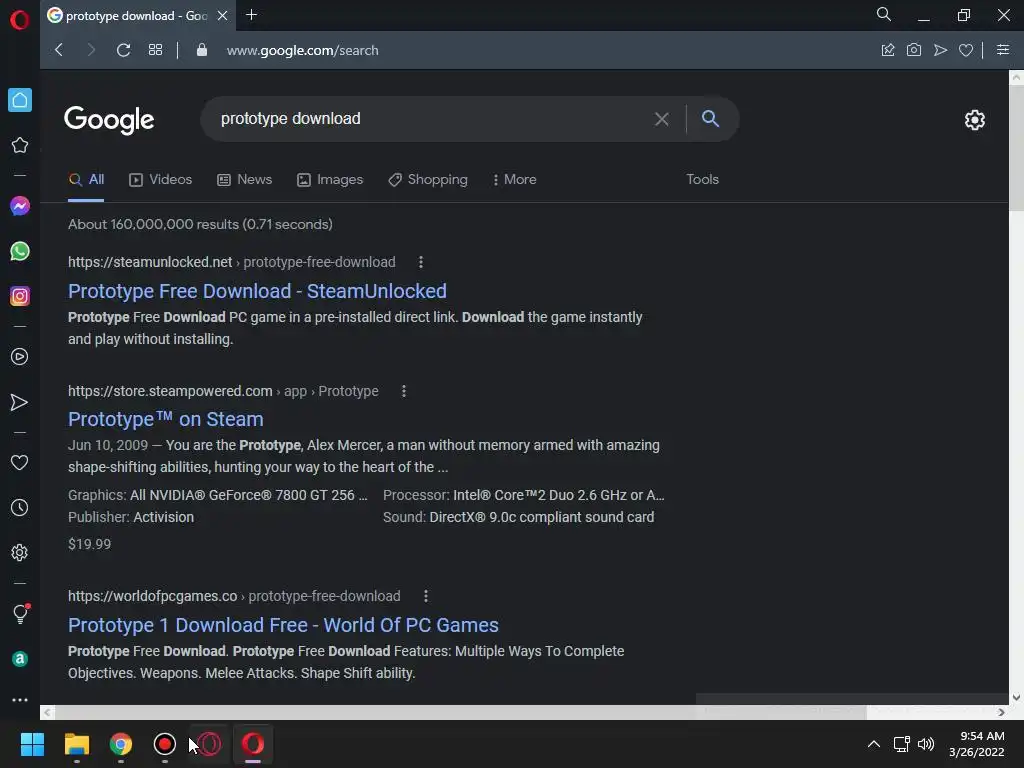
Task: Close the prototype download tab
Action: [223, 16]
